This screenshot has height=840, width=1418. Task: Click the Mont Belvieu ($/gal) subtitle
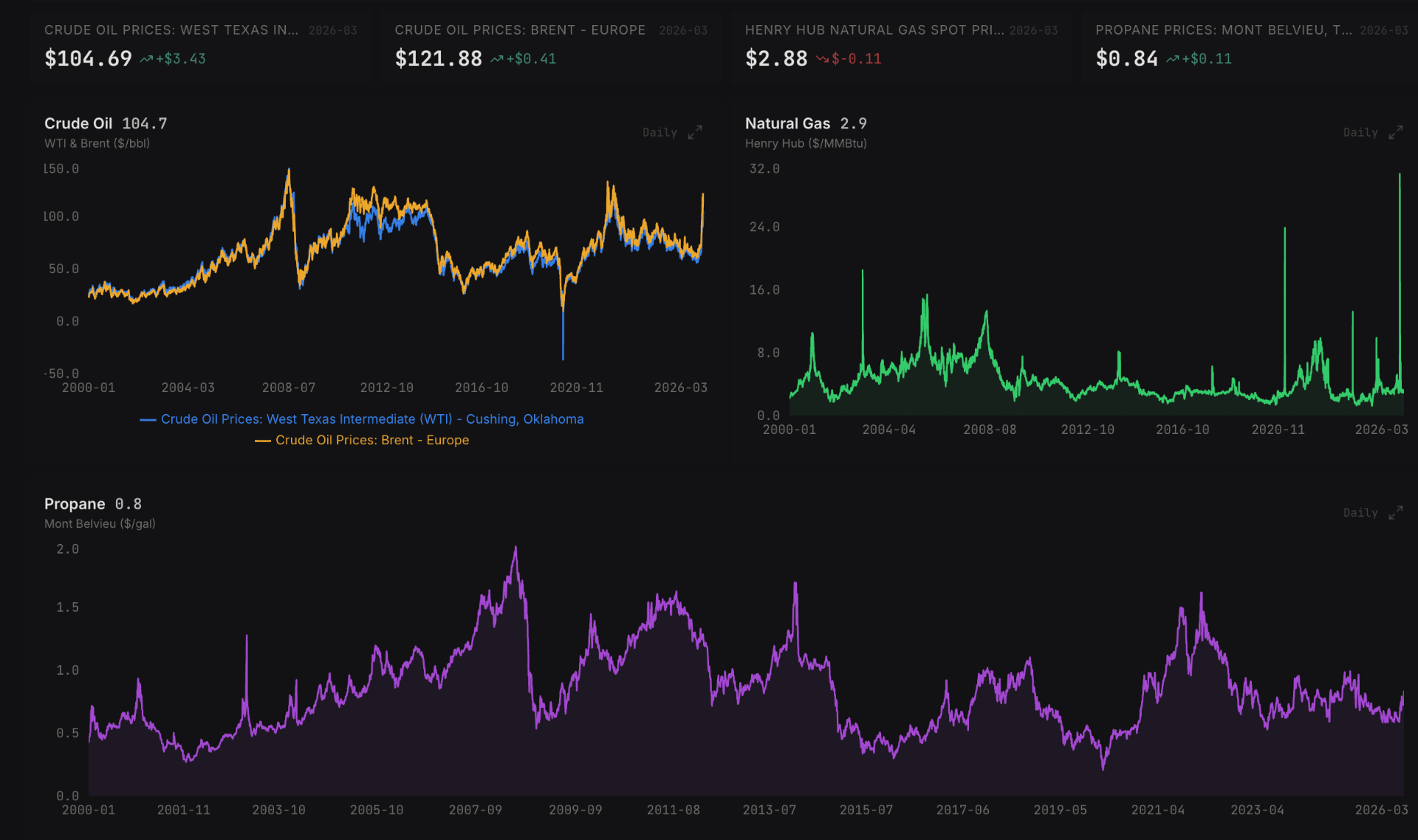100,523
